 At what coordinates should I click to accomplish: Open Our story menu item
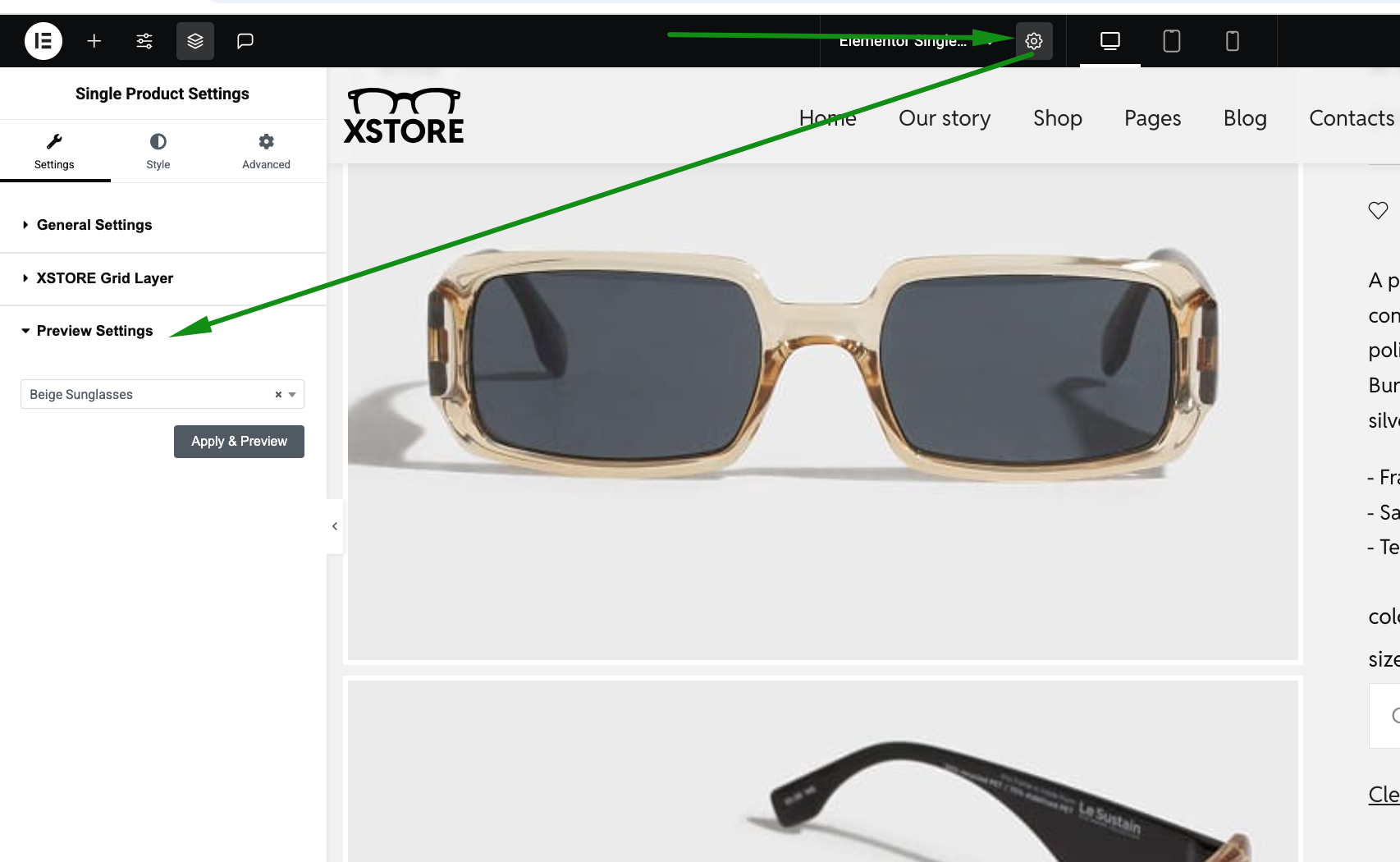pyautogui.click(x=945, y=118)
